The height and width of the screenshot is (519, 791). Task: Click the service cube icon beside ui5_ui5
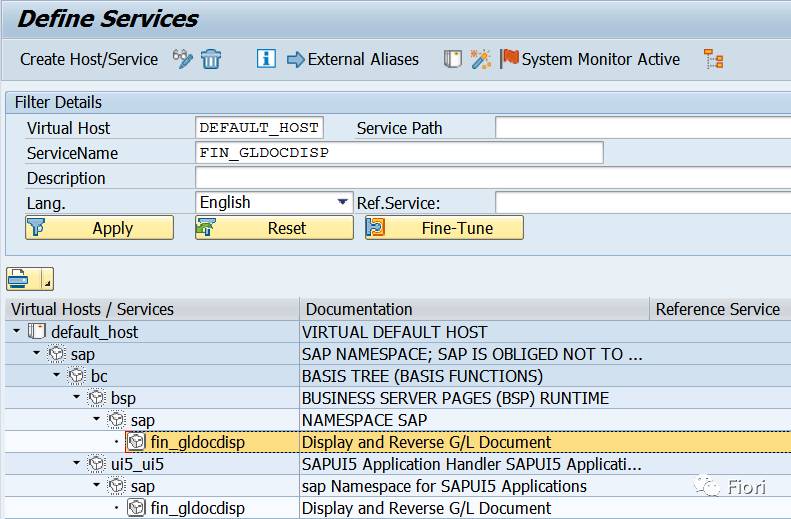coord(96,464)
